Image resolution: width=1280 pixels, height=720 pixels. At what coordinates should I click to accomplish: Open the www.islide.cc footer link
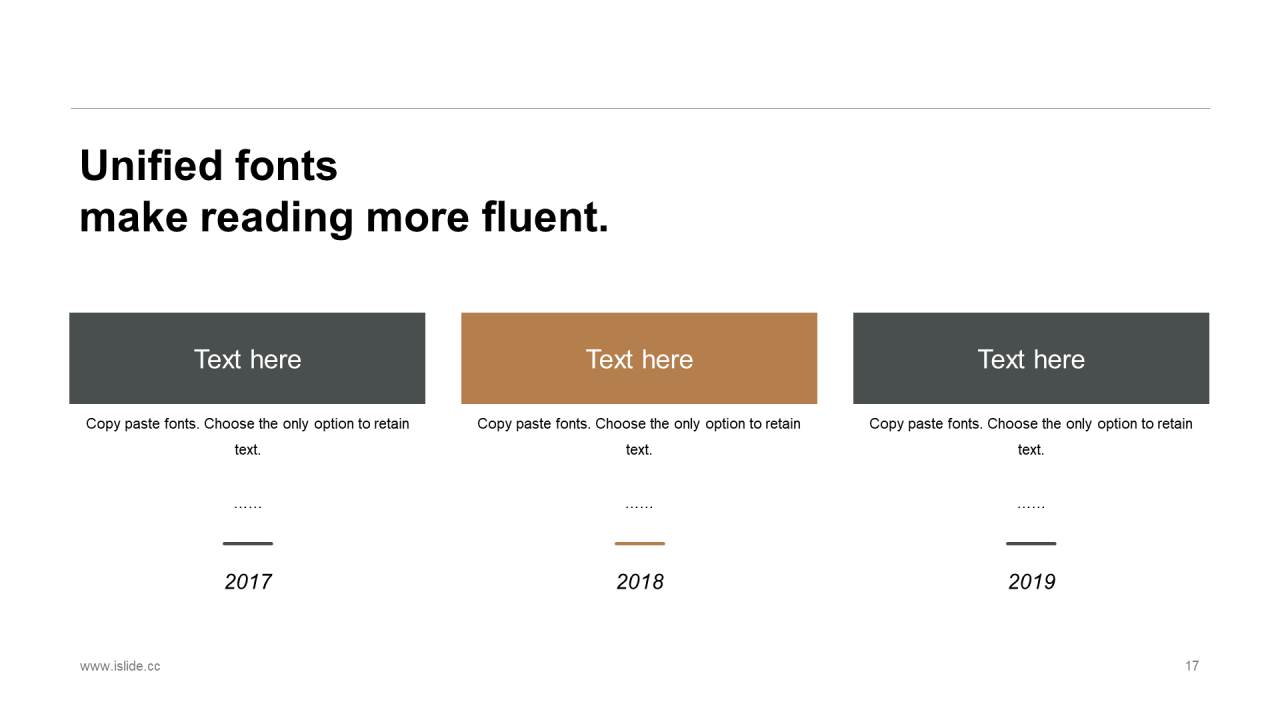click(120, 666)
